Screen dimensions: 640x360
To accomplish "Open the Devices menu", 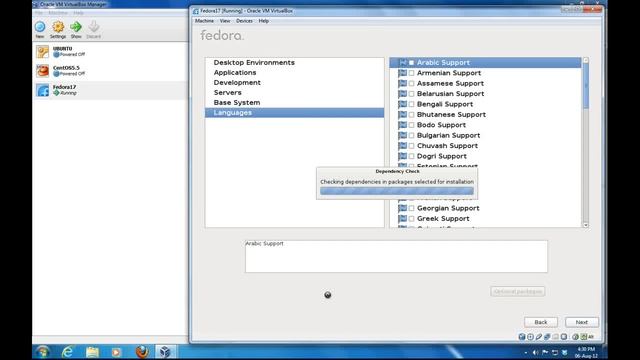I will tap(244, 21).
